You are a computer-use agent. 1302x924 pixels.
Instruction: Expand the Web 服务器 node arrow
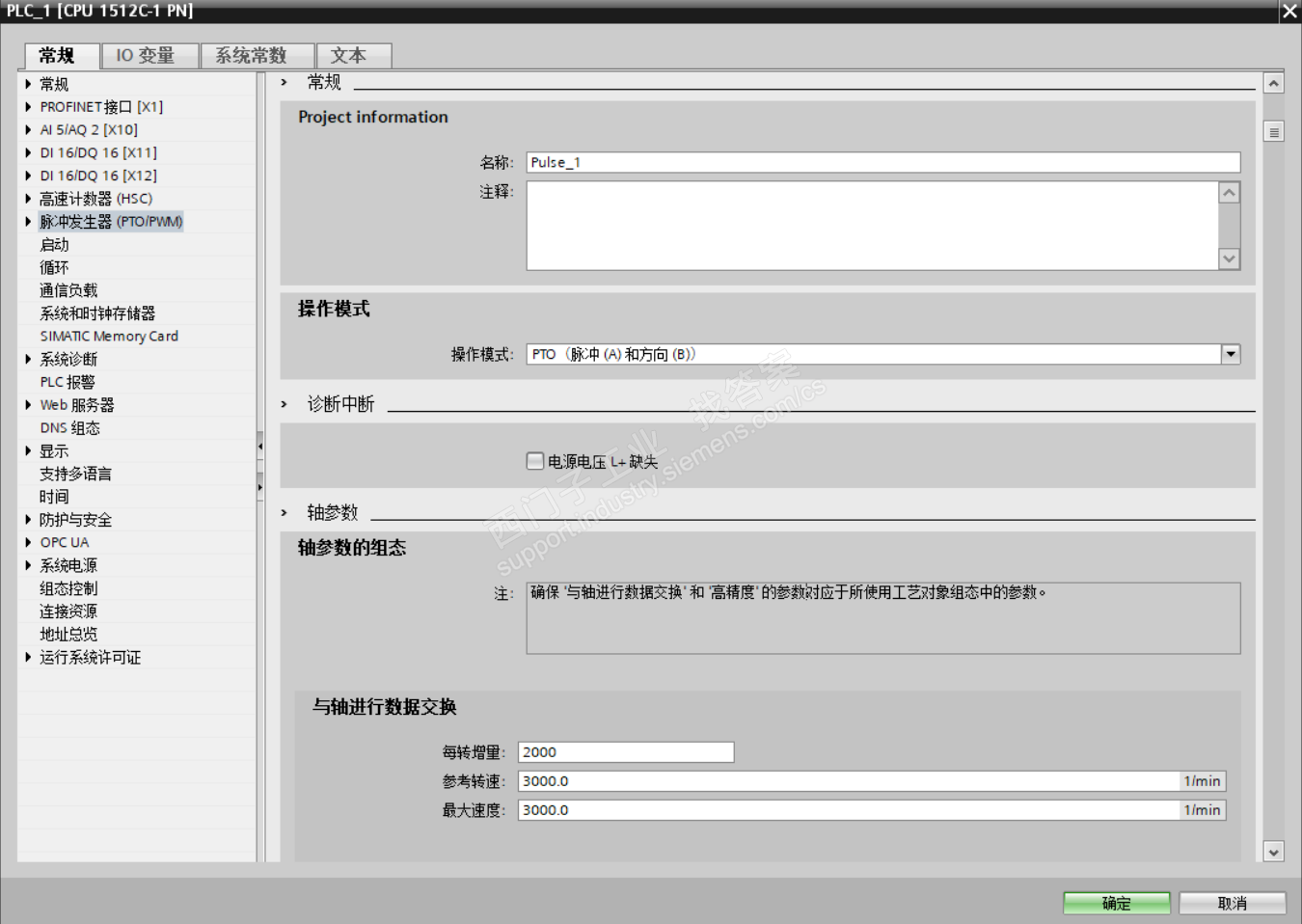[x=28, y=405]
